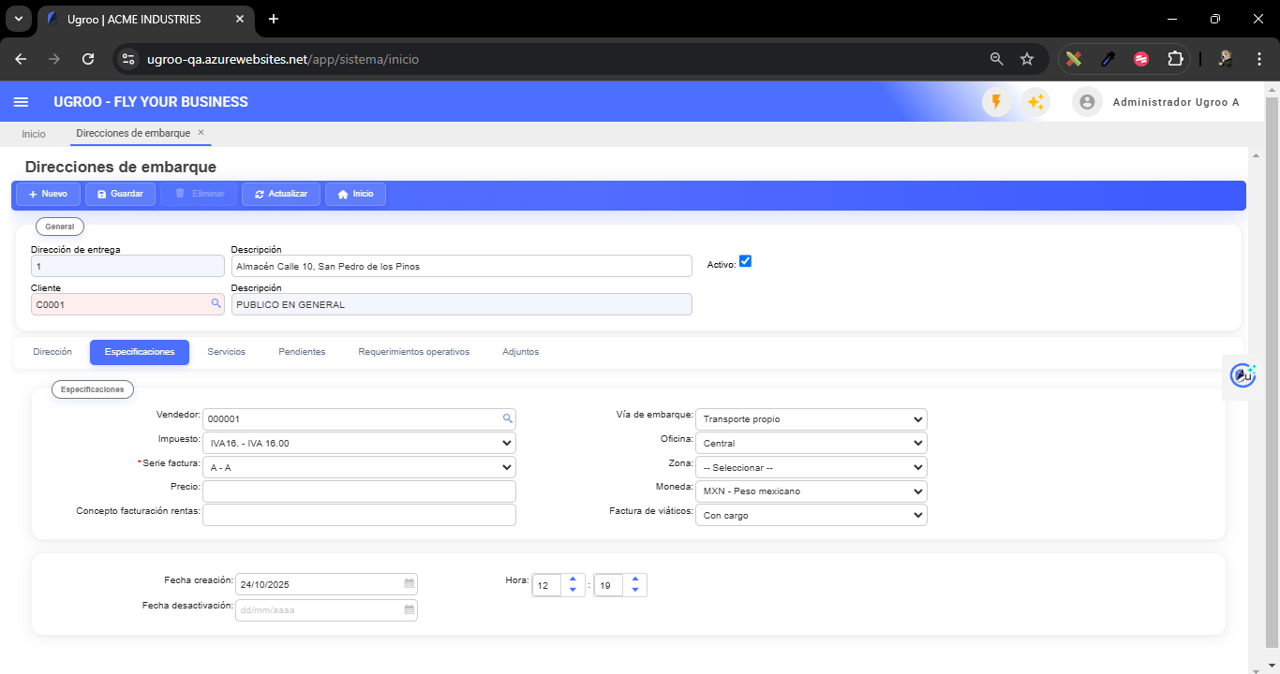
Task: Switch to the Servicios tab
Action: (x=226, y=352)
